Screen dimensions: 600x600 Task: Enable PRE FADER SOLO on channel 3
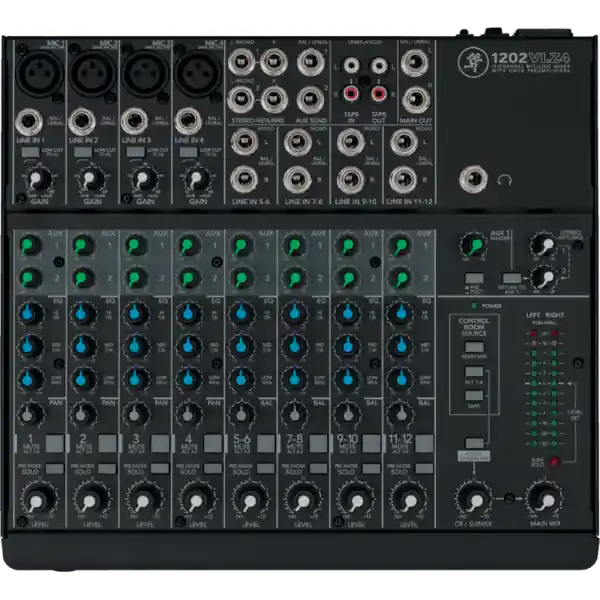(160, 469)
